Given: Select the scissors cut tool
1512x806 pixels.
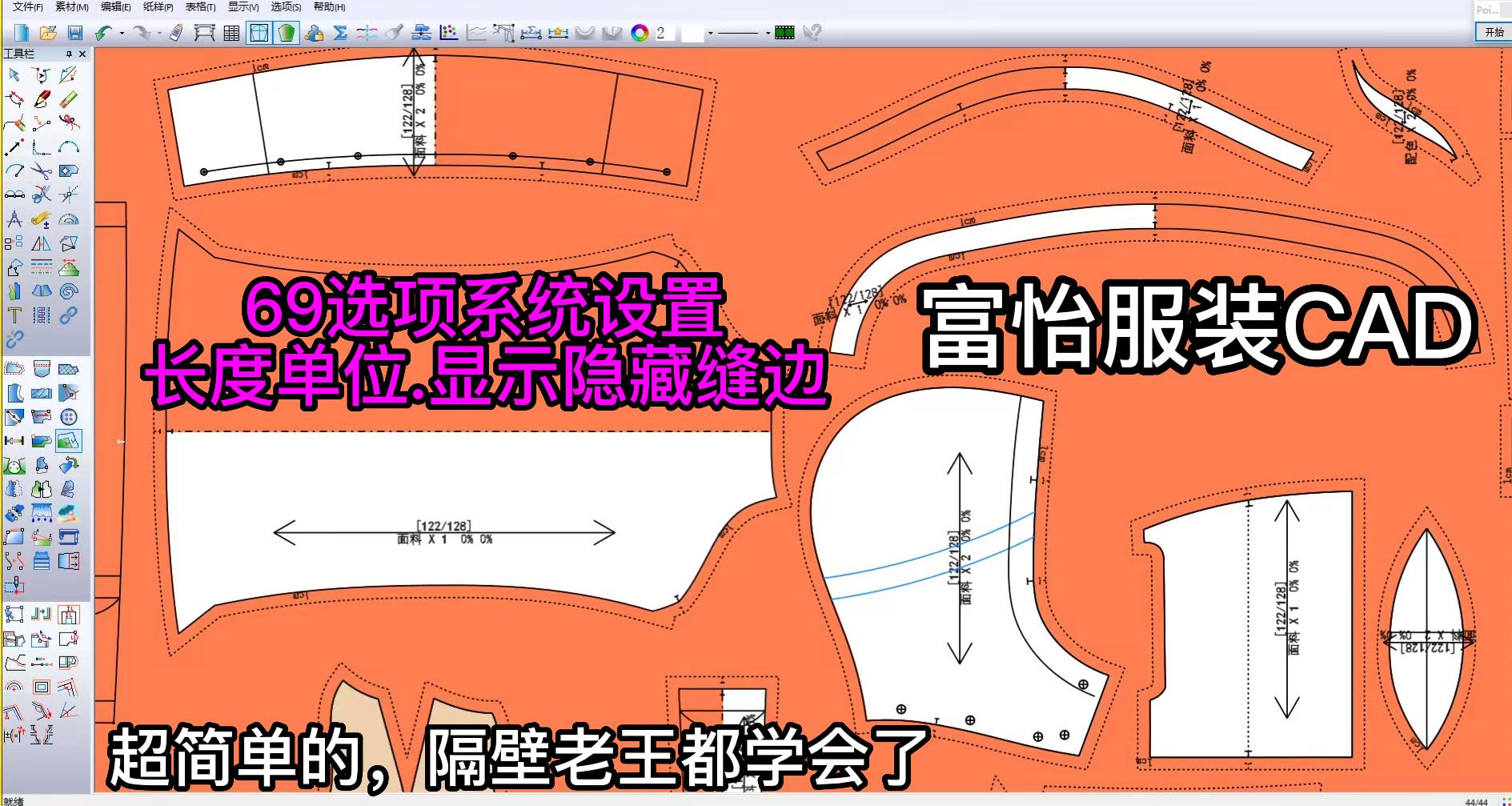Looking at the screenshot, I should 42,171.
